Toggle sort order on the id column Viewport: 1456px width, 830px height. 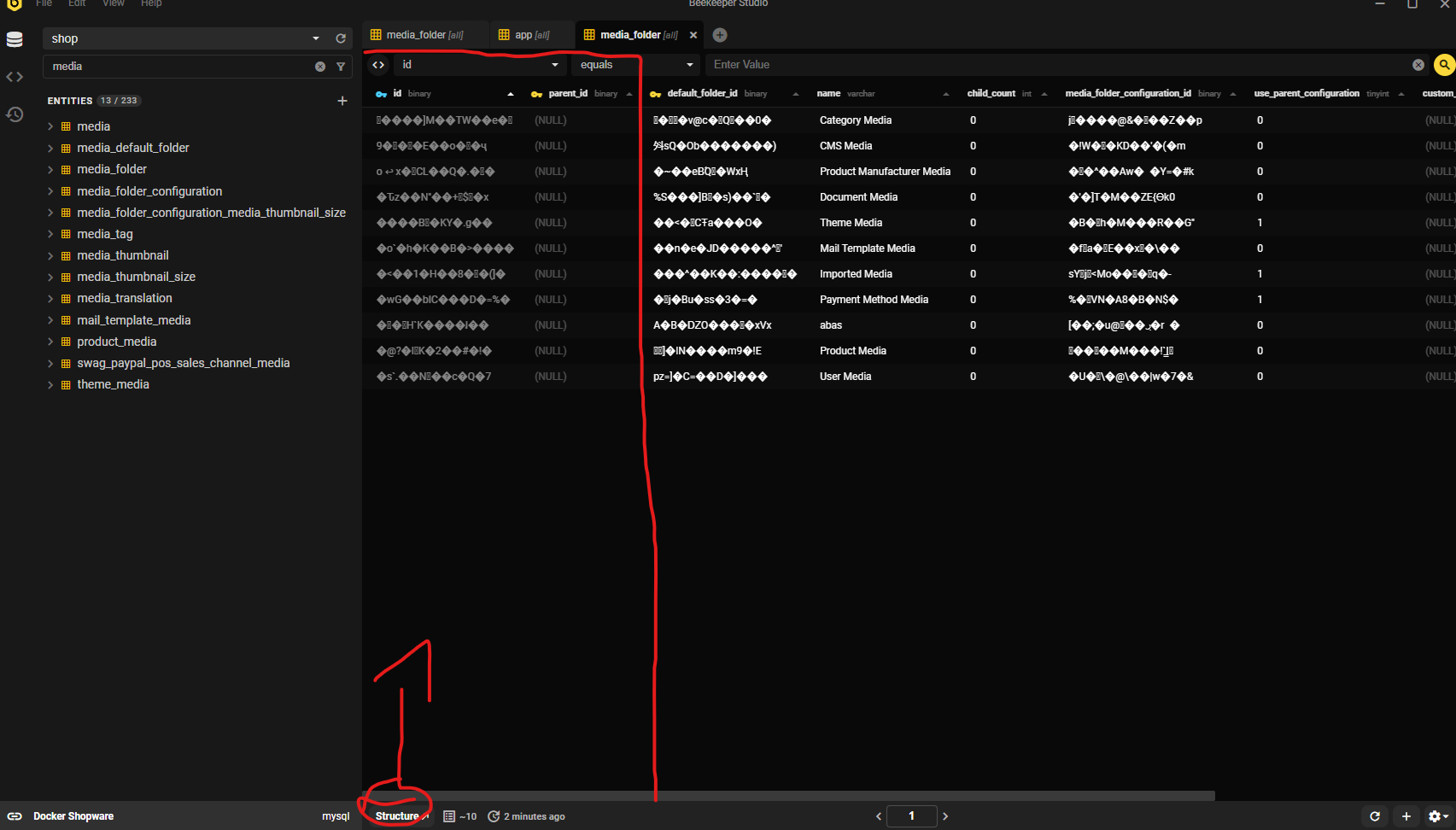(510, 94)
